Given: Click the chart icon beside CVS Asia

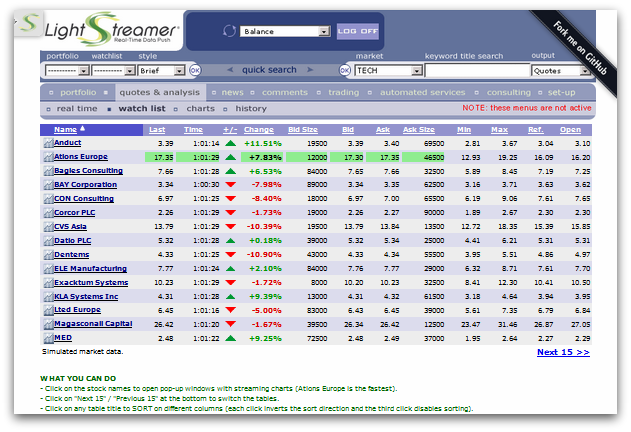Looking at the screenshot, I should tap(48, 227).
